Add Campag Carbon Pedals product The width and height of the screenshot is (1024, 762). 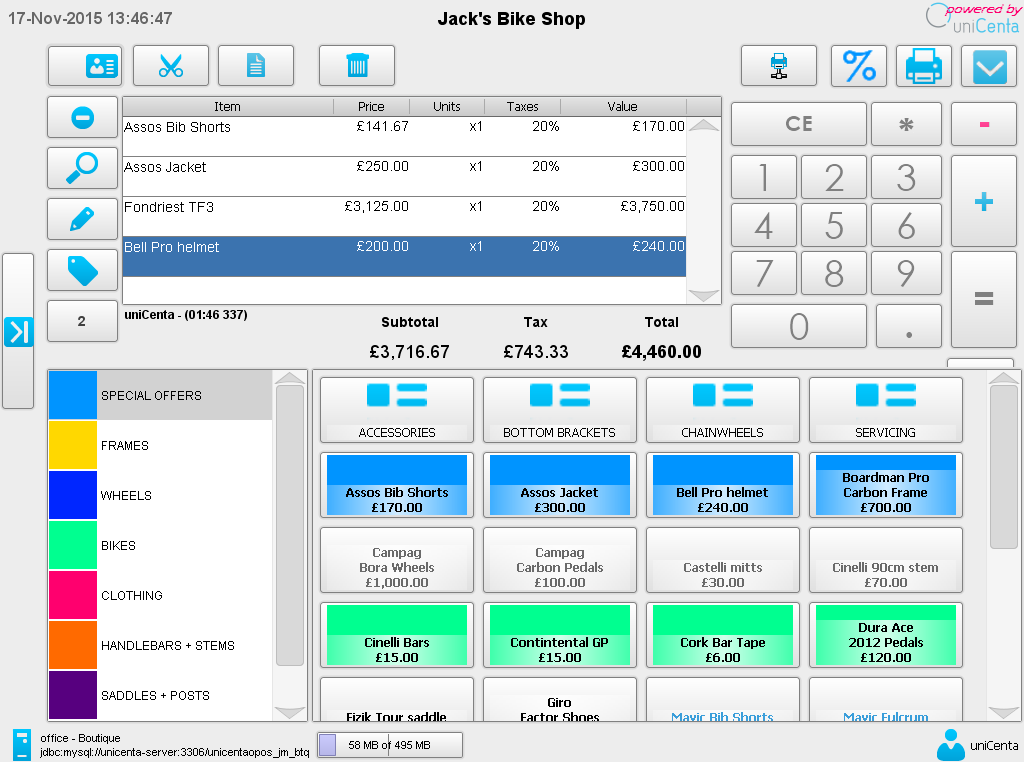tap(560, 560)
